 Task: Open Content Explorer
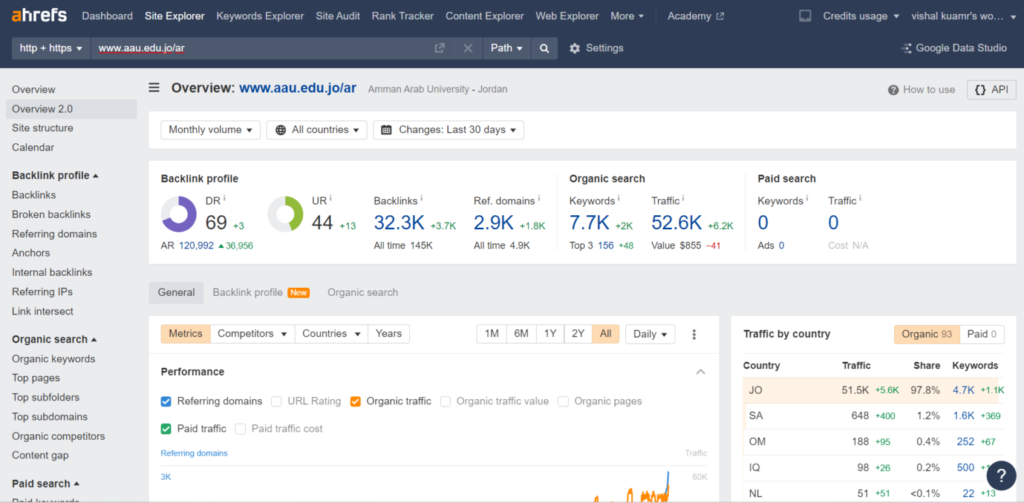point(485,16)
